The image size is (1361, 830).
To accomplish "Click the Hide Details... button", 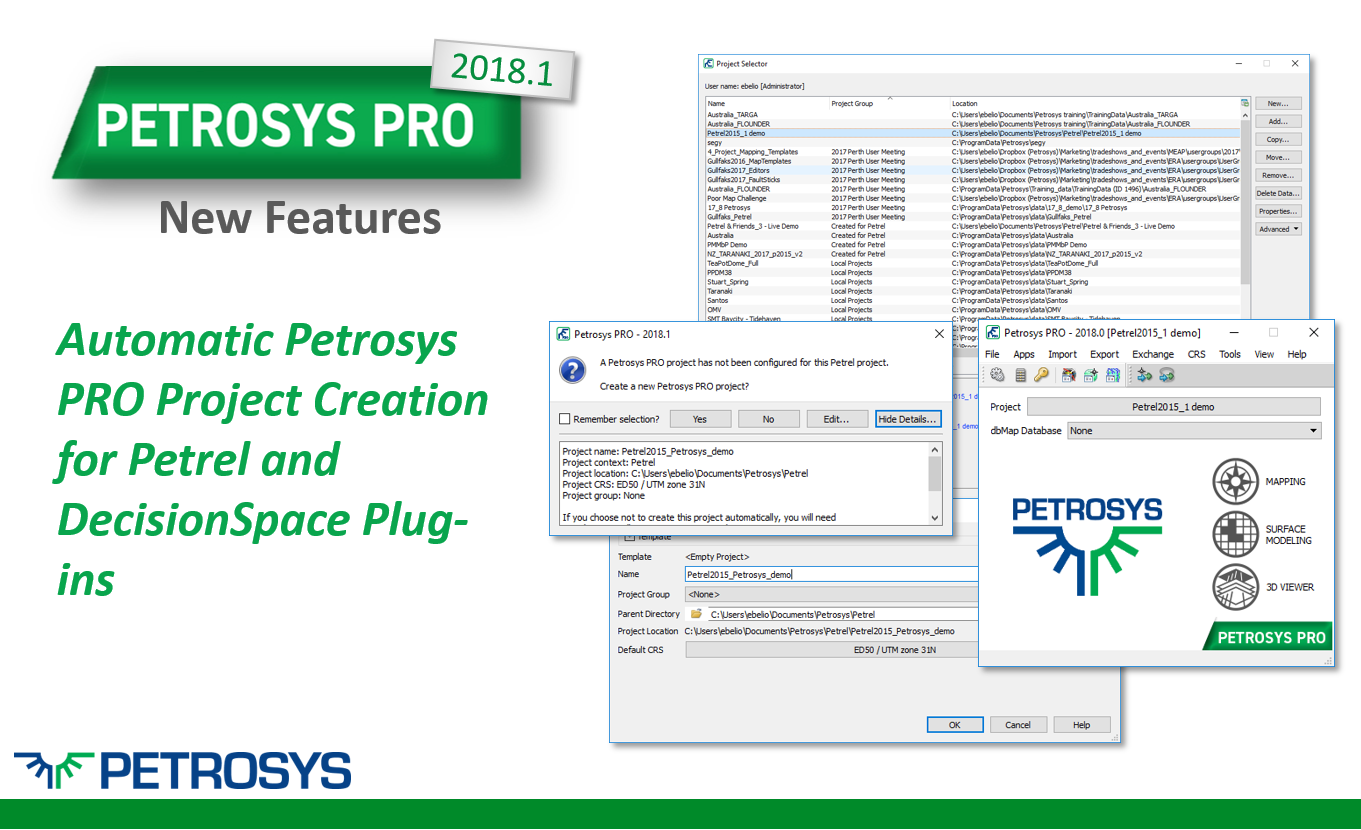I will tap(908, 419).
